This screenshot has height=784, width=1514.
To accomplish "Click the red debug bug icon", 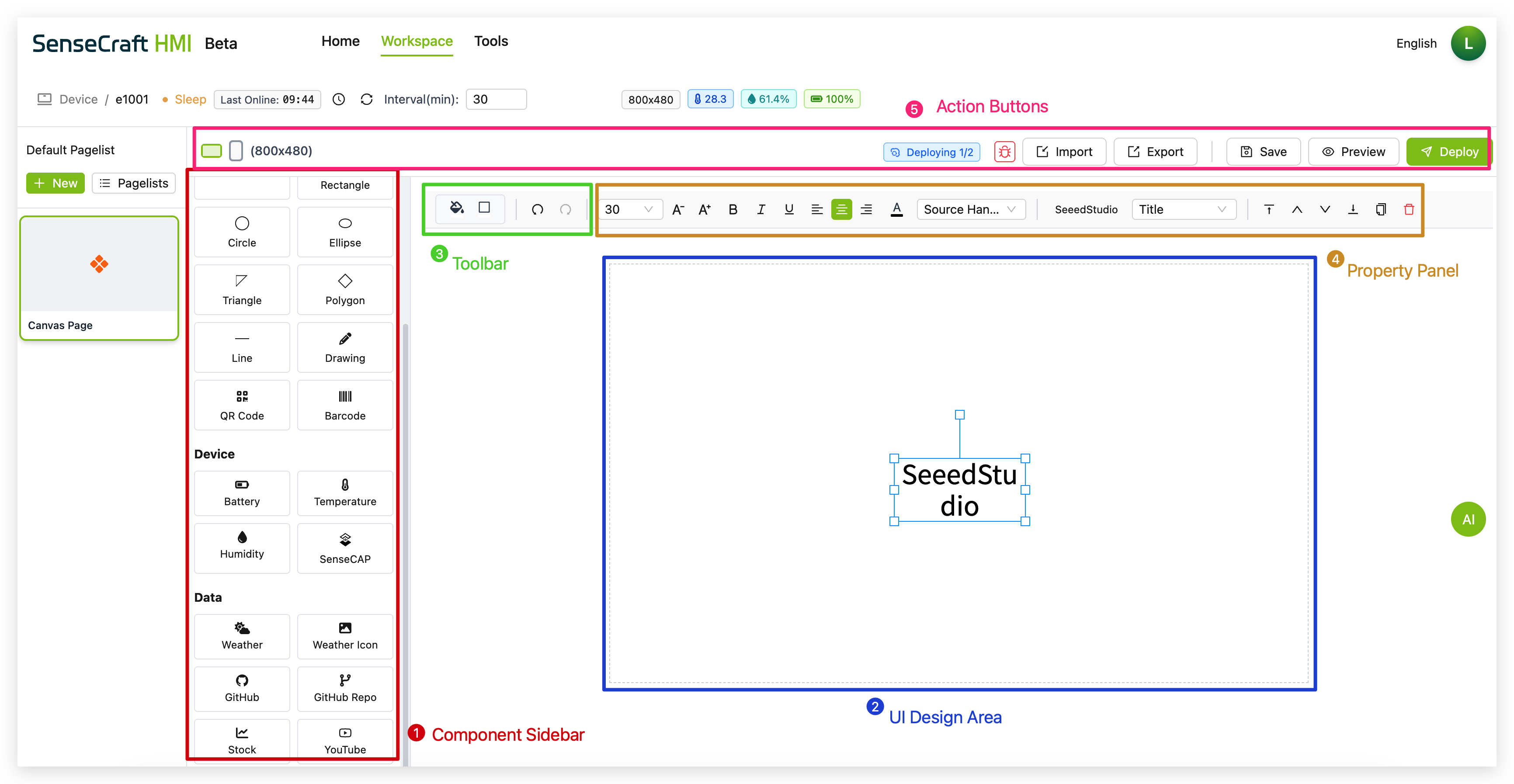I will click(1004, 152).
